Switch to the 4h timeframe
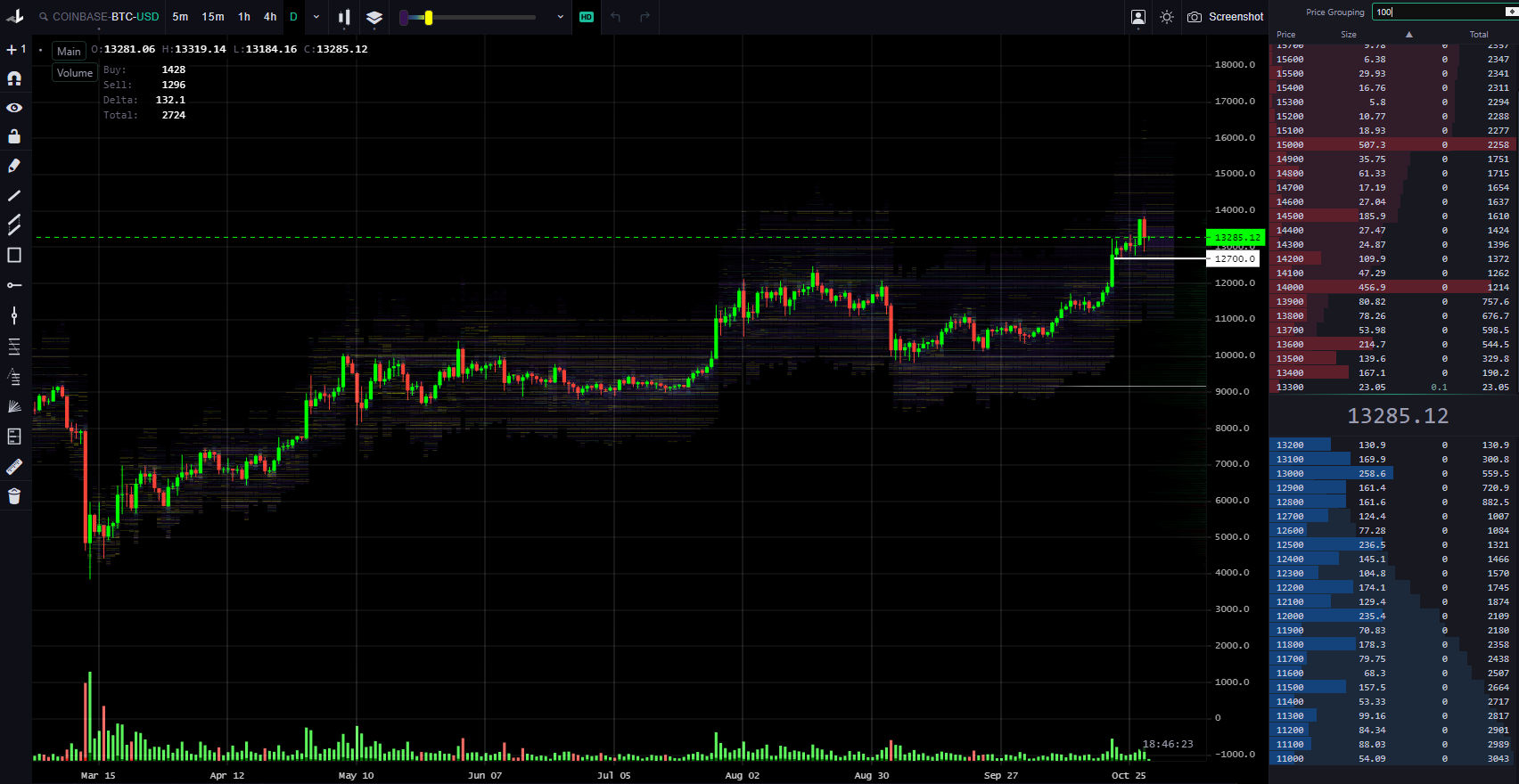 click(x=270, y=17)
